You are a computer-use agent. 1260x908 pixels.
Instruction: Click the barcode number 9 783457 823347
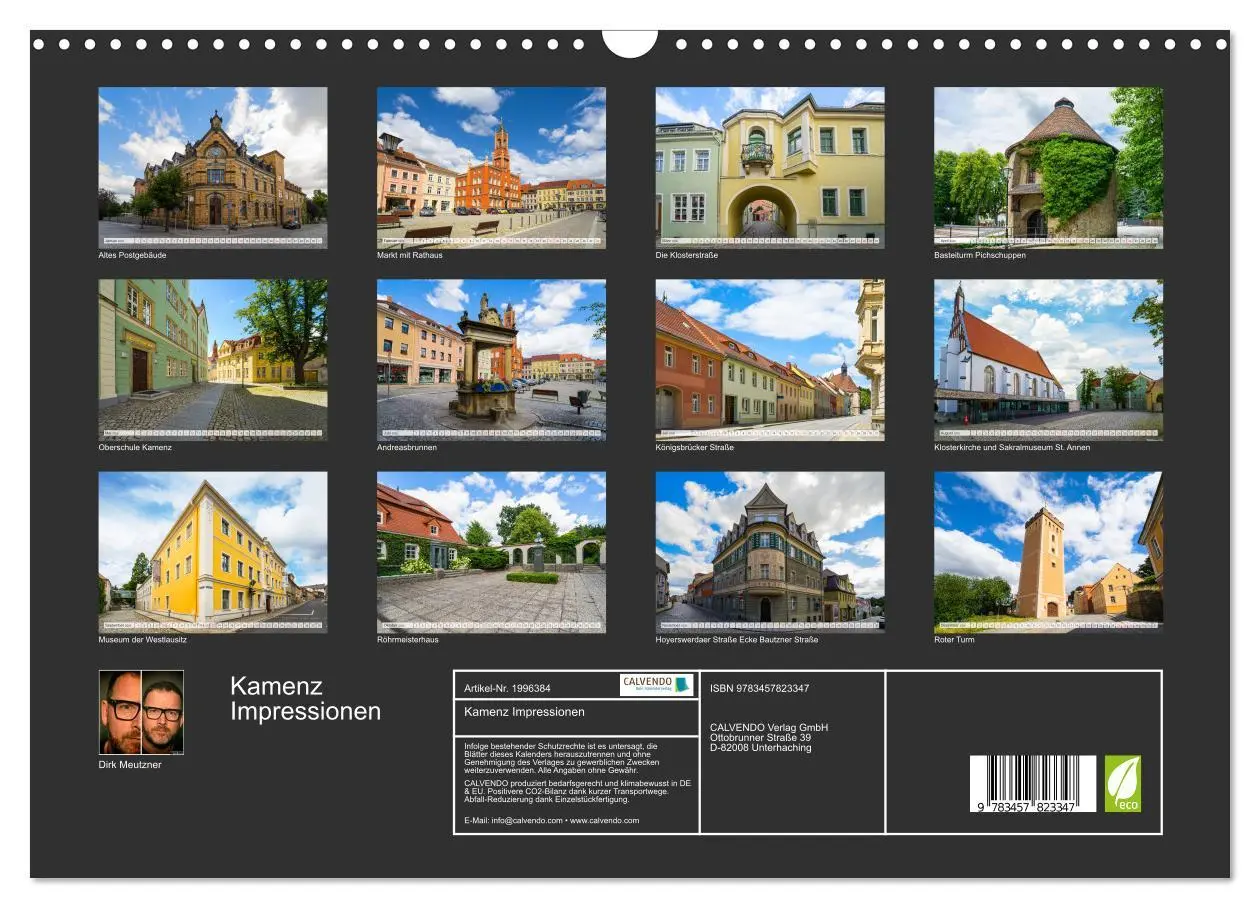pos(1027,807)
